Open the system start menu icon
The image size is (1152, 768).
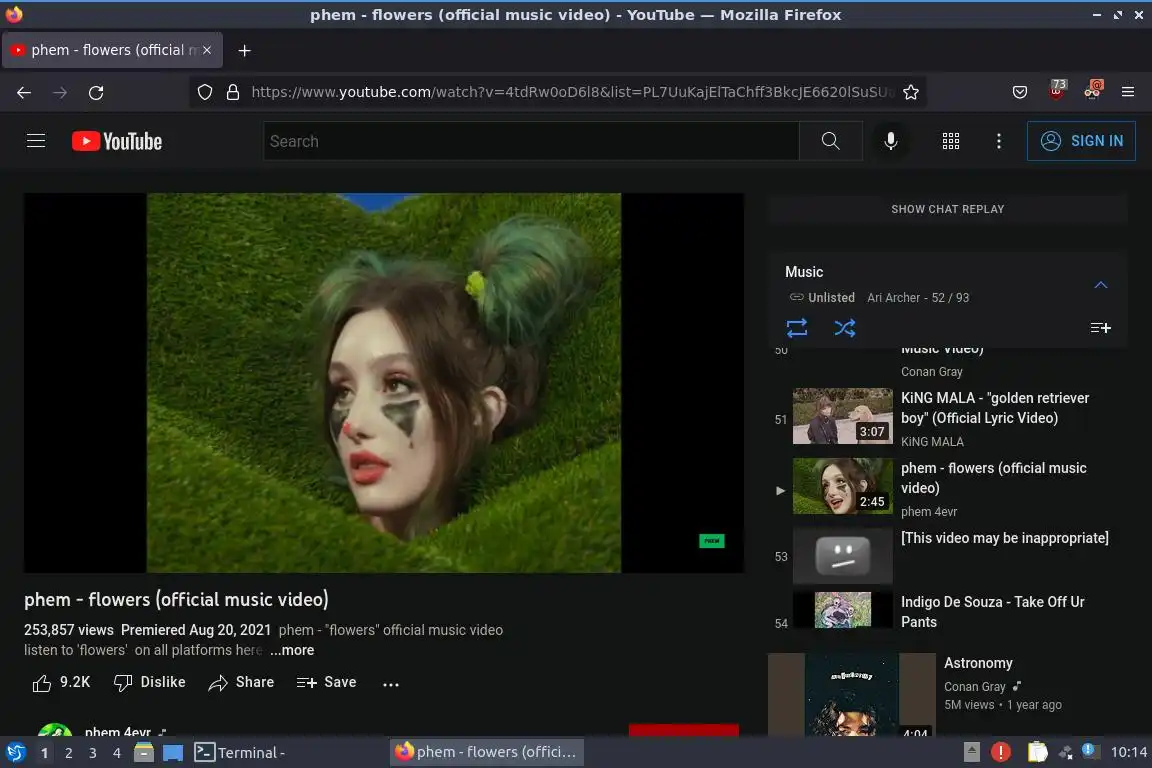pyautogui.click(x=15, y=753)
